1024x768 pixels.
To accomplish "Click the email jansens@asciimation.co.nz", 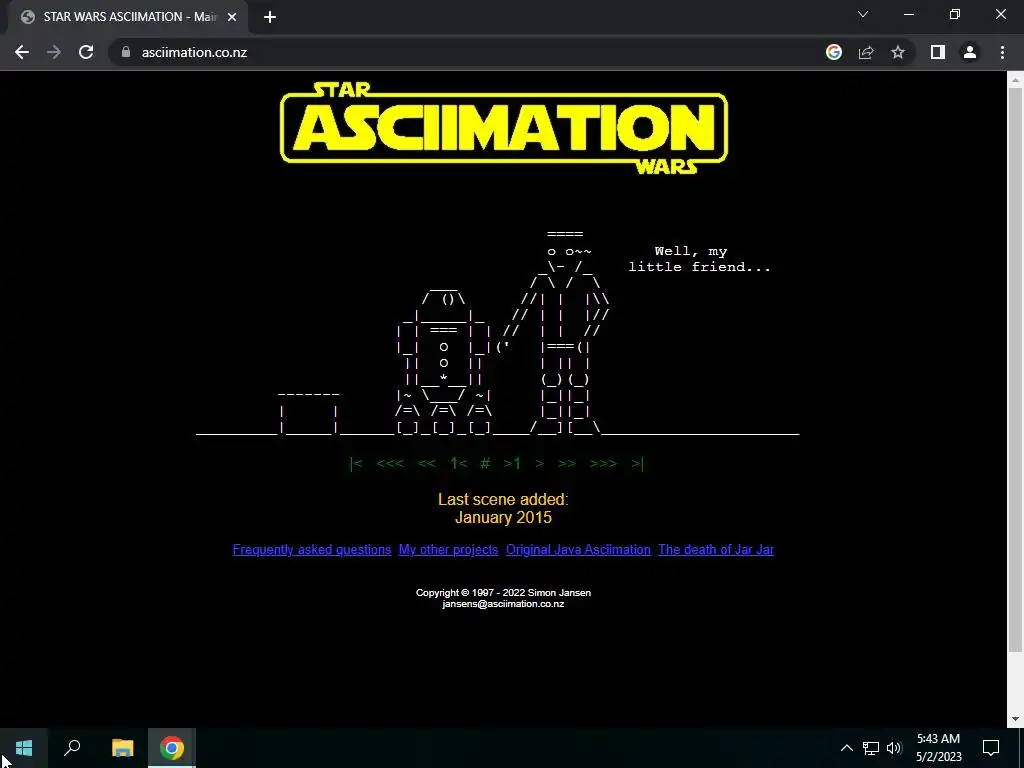I will [x=503, y=604].
